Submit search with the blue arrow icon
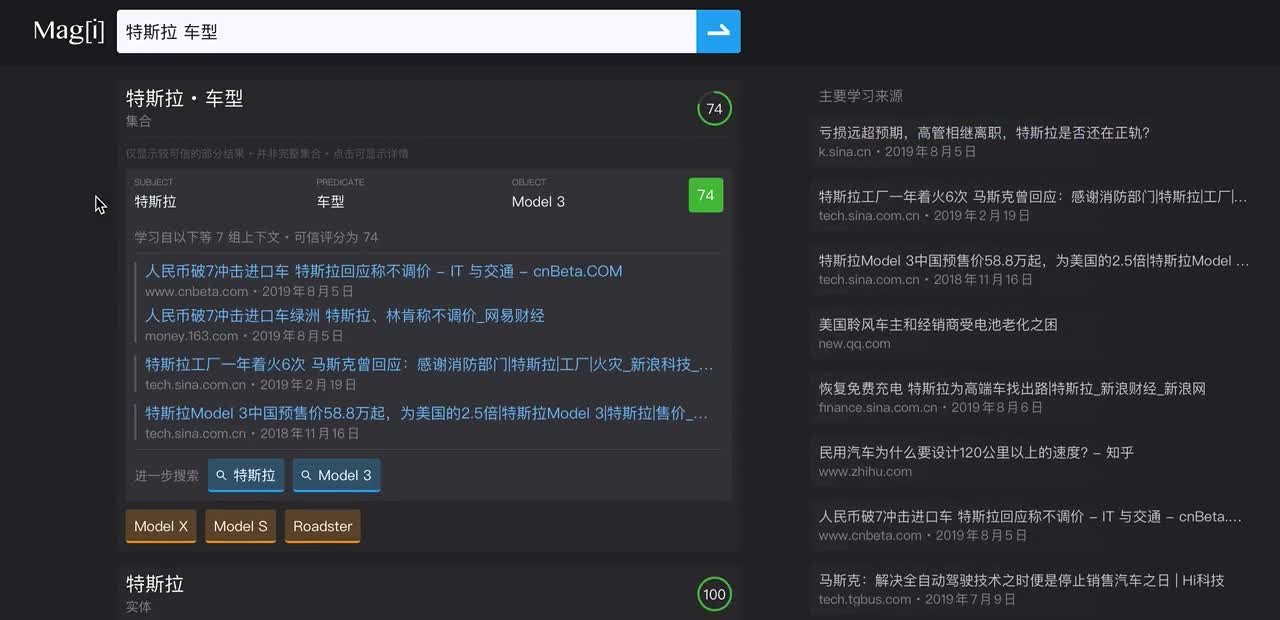 pyautogui.click(x=718, y=31)
